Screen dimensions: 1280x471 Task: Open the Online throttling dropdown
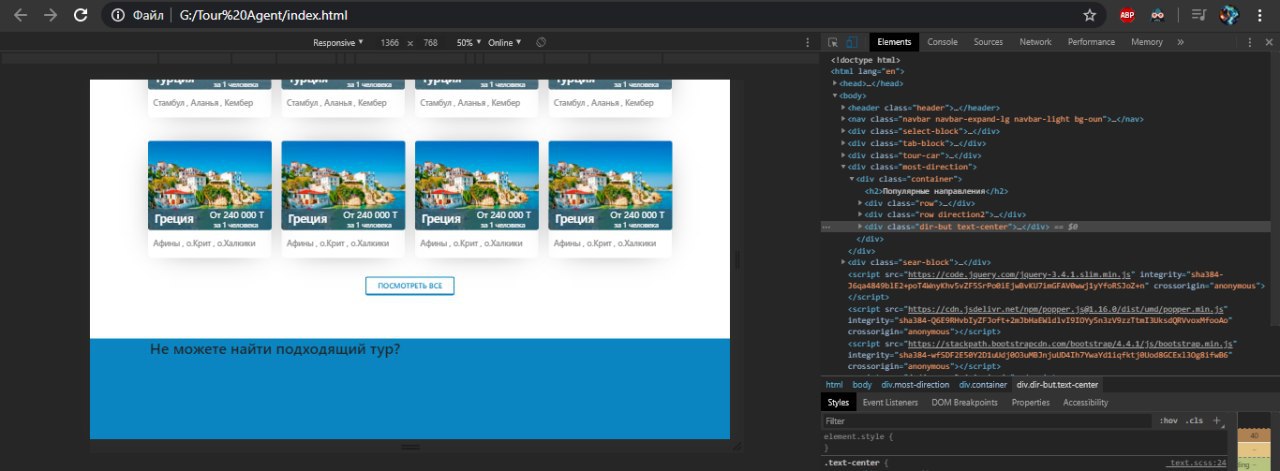click(x=504, y=43)
